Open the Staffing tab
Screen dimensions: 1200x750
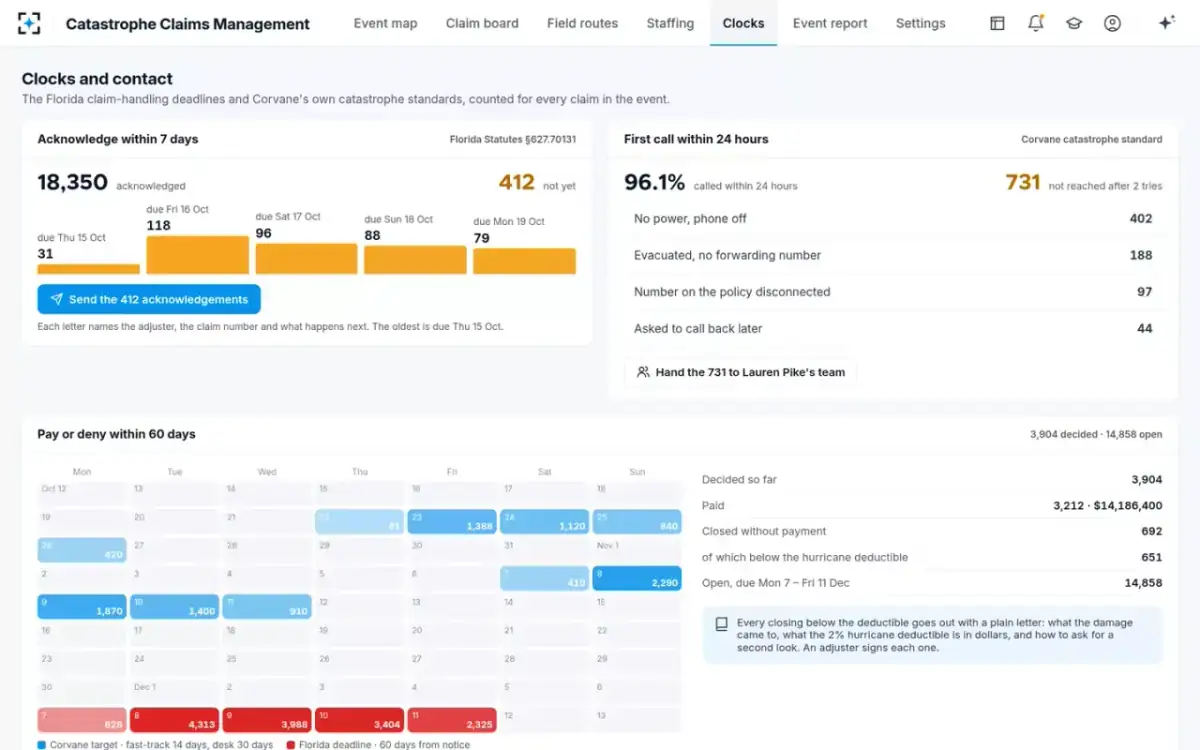pyautogui.click(x=670, y=23)
